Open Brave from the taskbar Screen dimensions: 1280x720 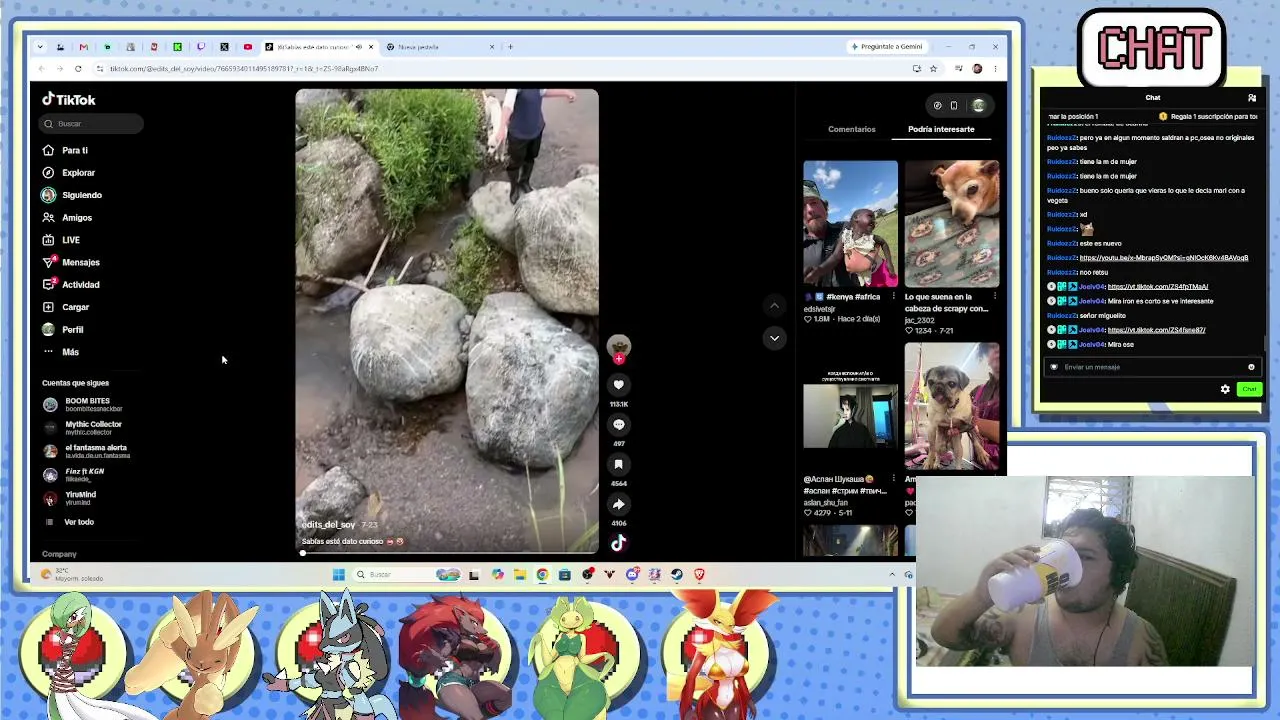coord(699,574)
